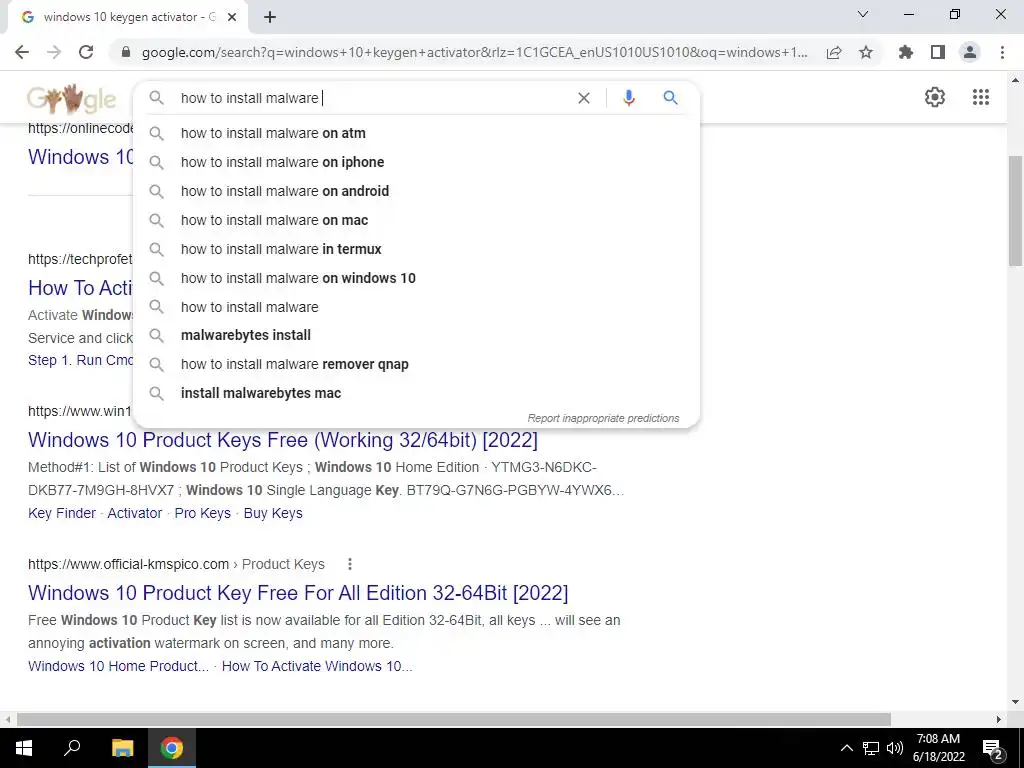Share this page via toolbar icon
Image resolution: width=1024 pixels, height=768 pixels.
point(834,52)
